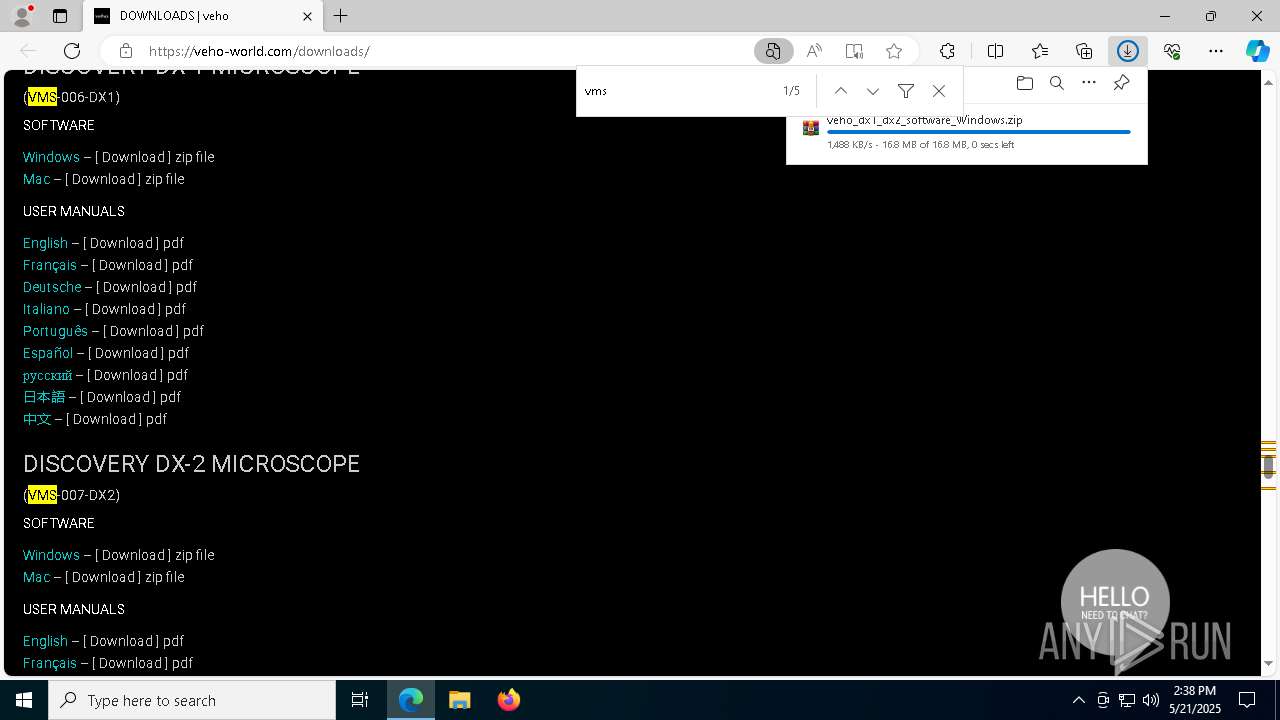
Task: Open Immersive reader icon
Action: 854,51
